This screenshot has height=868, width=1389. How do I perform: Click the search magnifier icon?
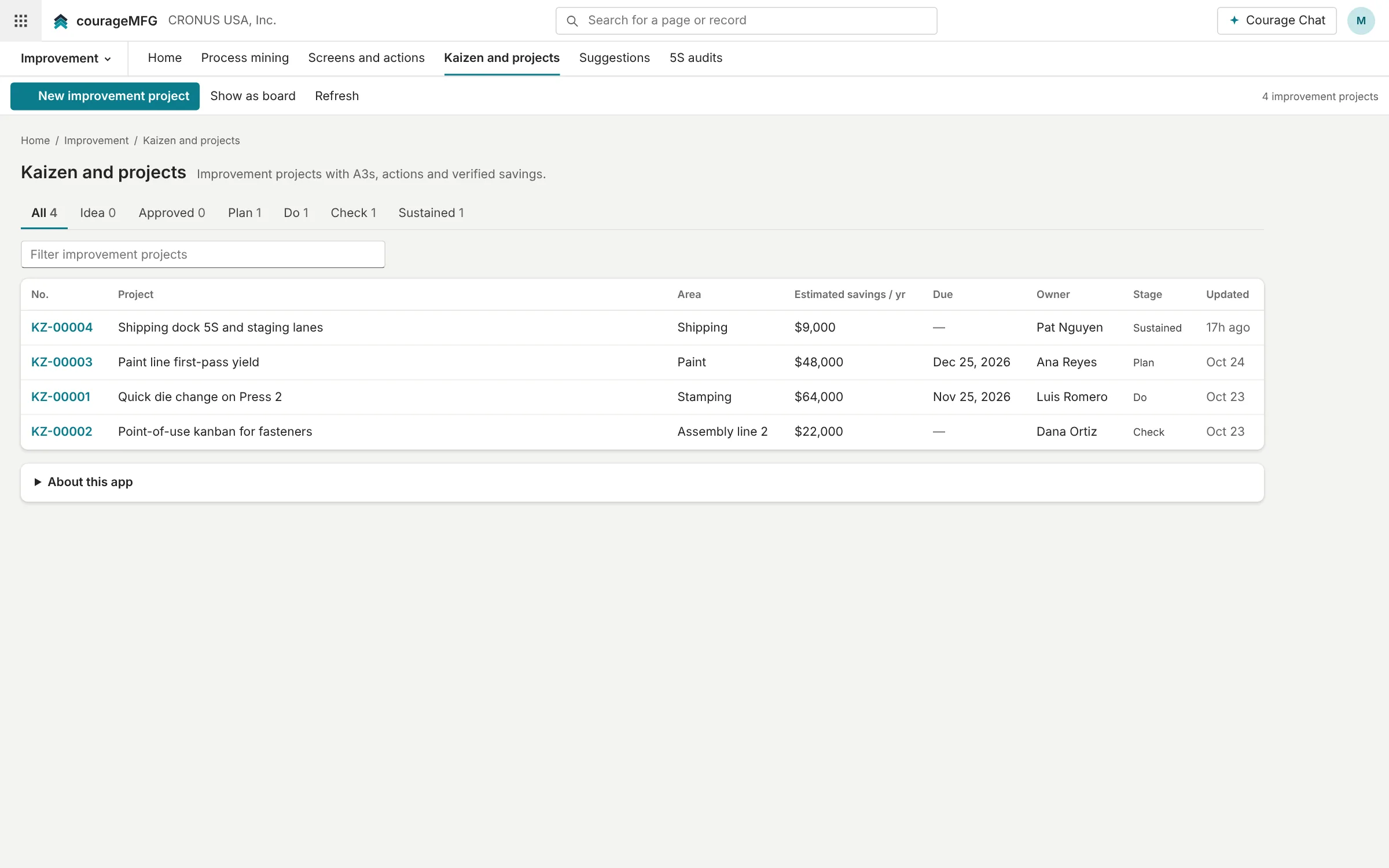pyautogui.click(x=572, y=21)
